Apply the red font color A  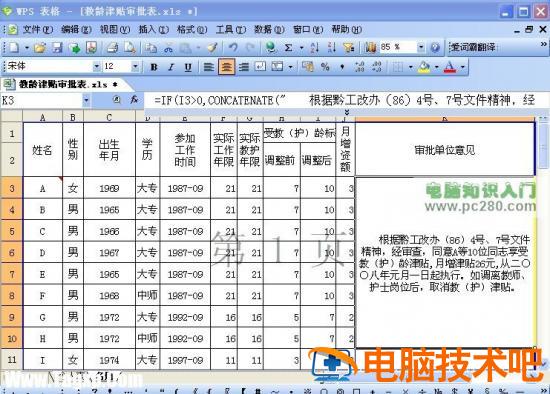tap(450, 67)
